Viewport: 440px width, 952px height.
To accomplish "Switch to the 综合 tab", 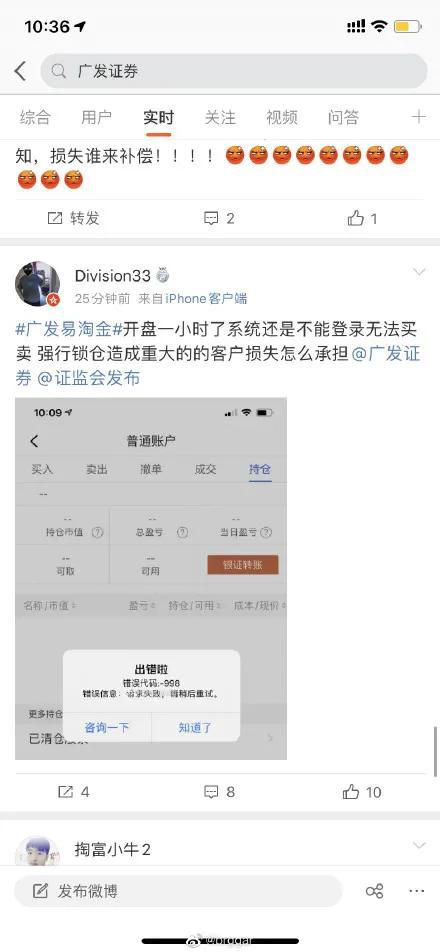I will point(35,117).
